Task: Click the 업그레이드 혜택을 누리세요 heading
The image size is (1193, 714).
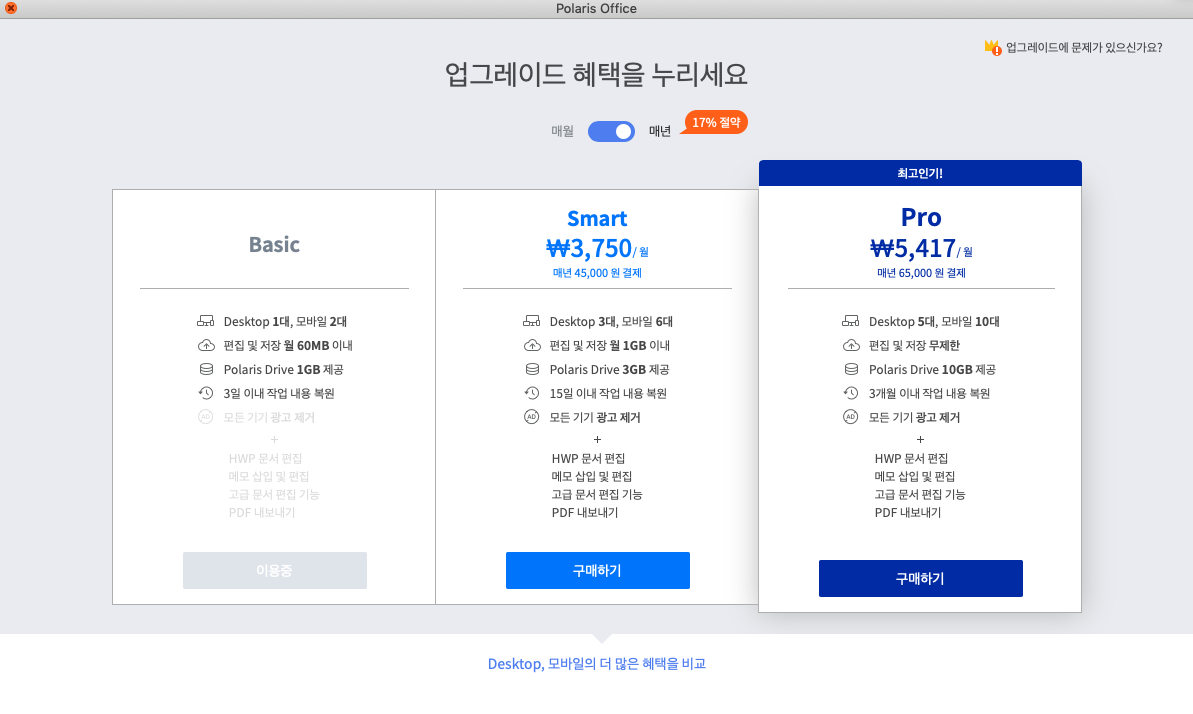Action: (x=596, y=74)
